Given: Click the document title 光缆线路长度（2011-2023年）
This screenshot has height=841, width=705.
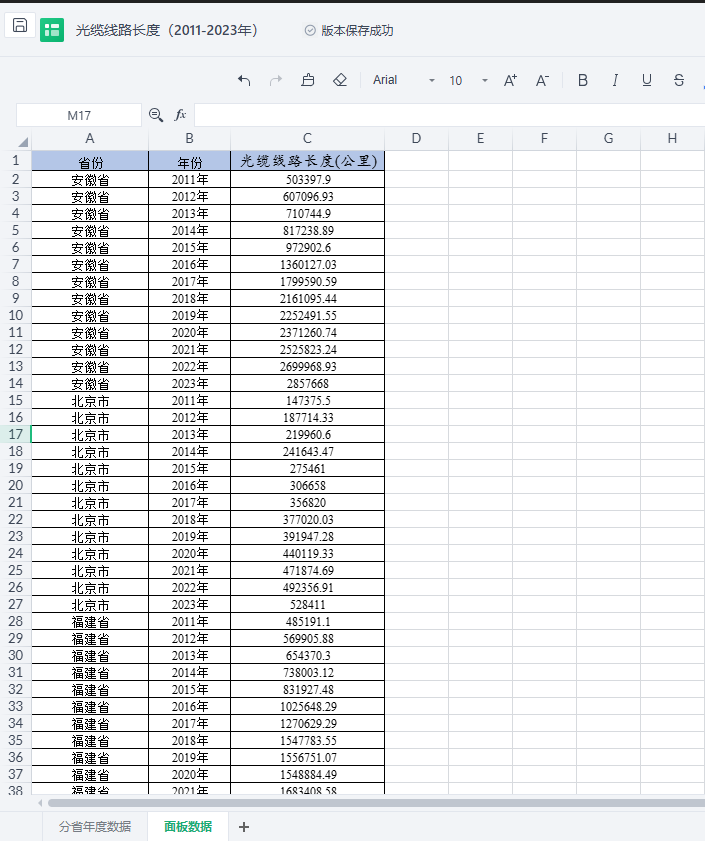Looking at the screenshot, I should [x=166, y=30].
